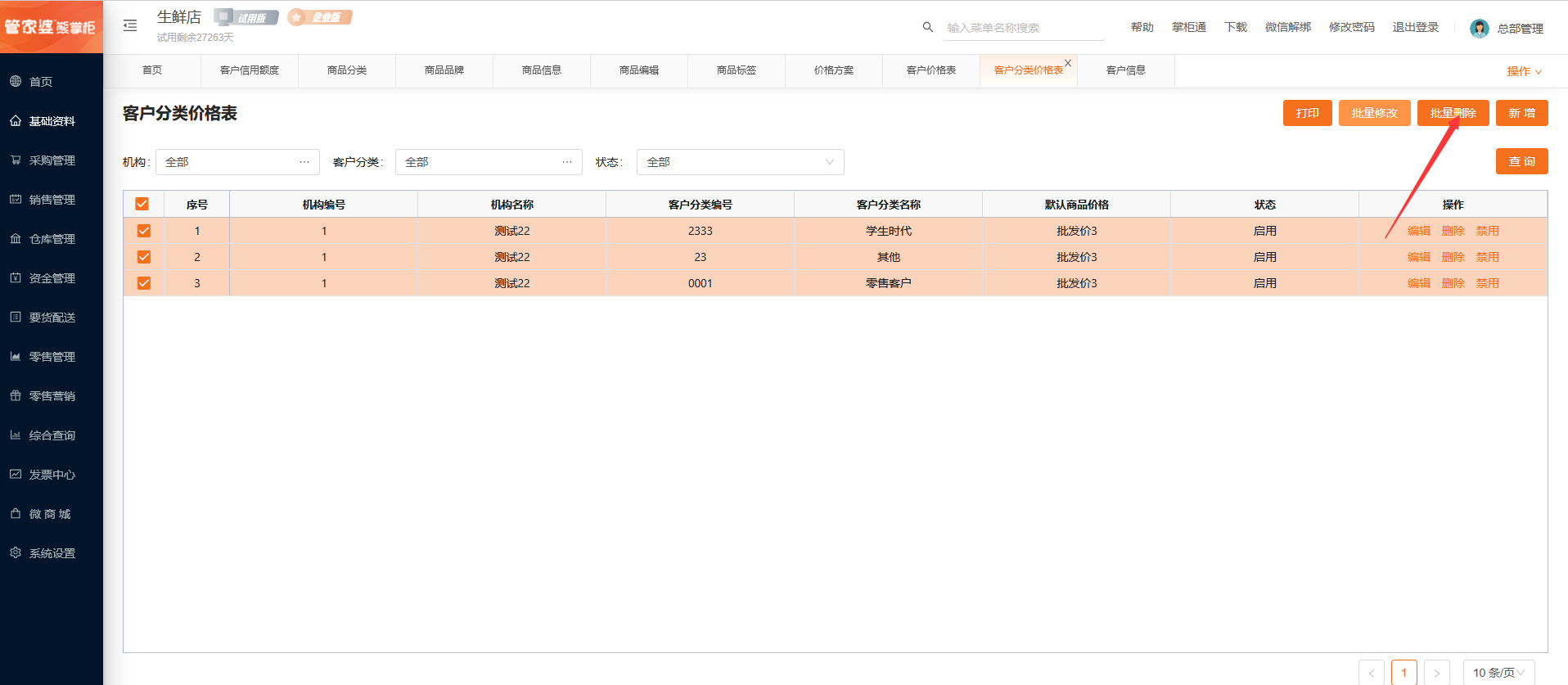Click 禁用 for the 学生时代 row

click(1488, 231)
